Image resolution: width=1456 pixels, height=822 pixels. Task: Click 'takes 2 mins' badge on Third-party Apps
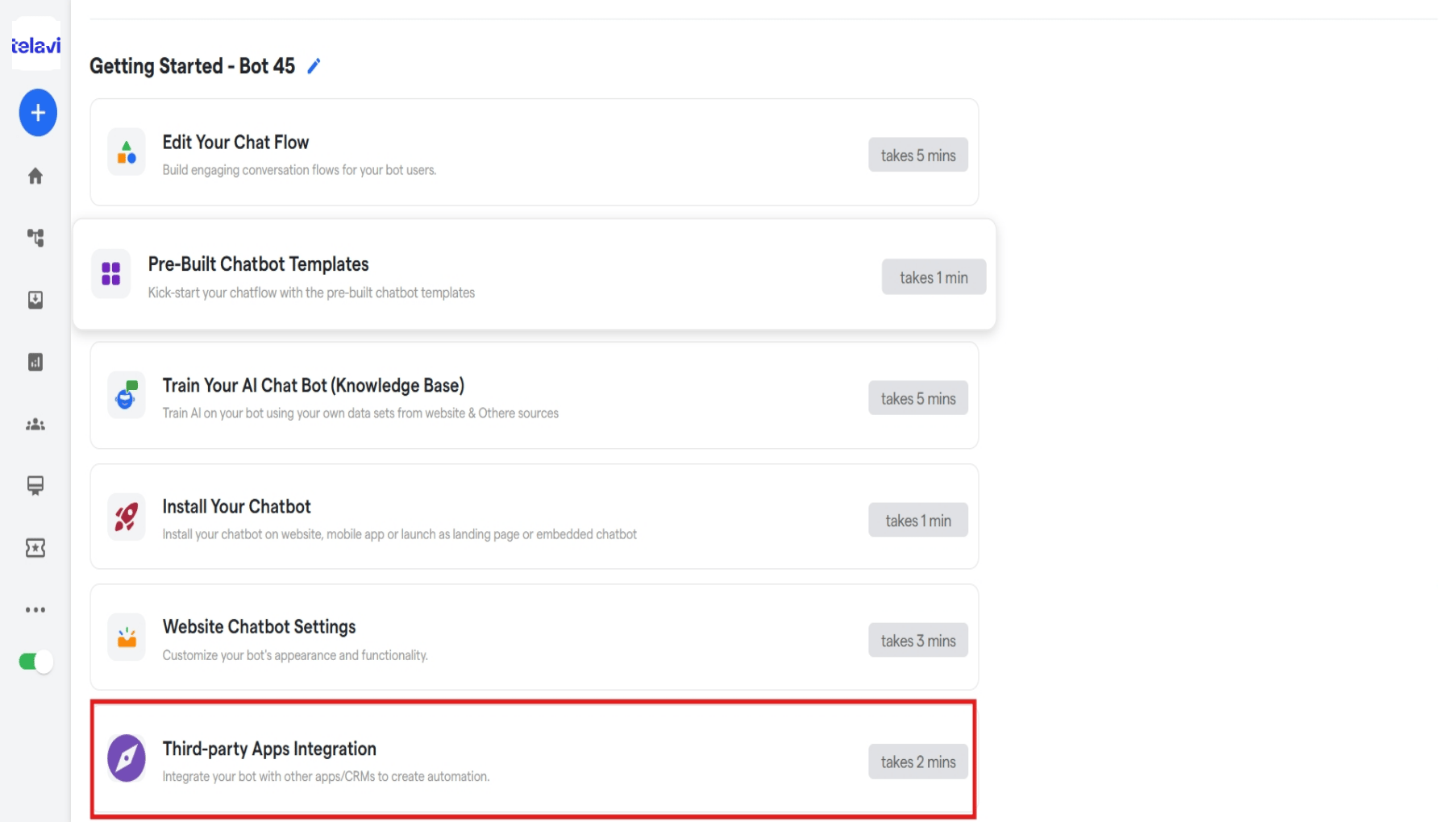point(918,762)
